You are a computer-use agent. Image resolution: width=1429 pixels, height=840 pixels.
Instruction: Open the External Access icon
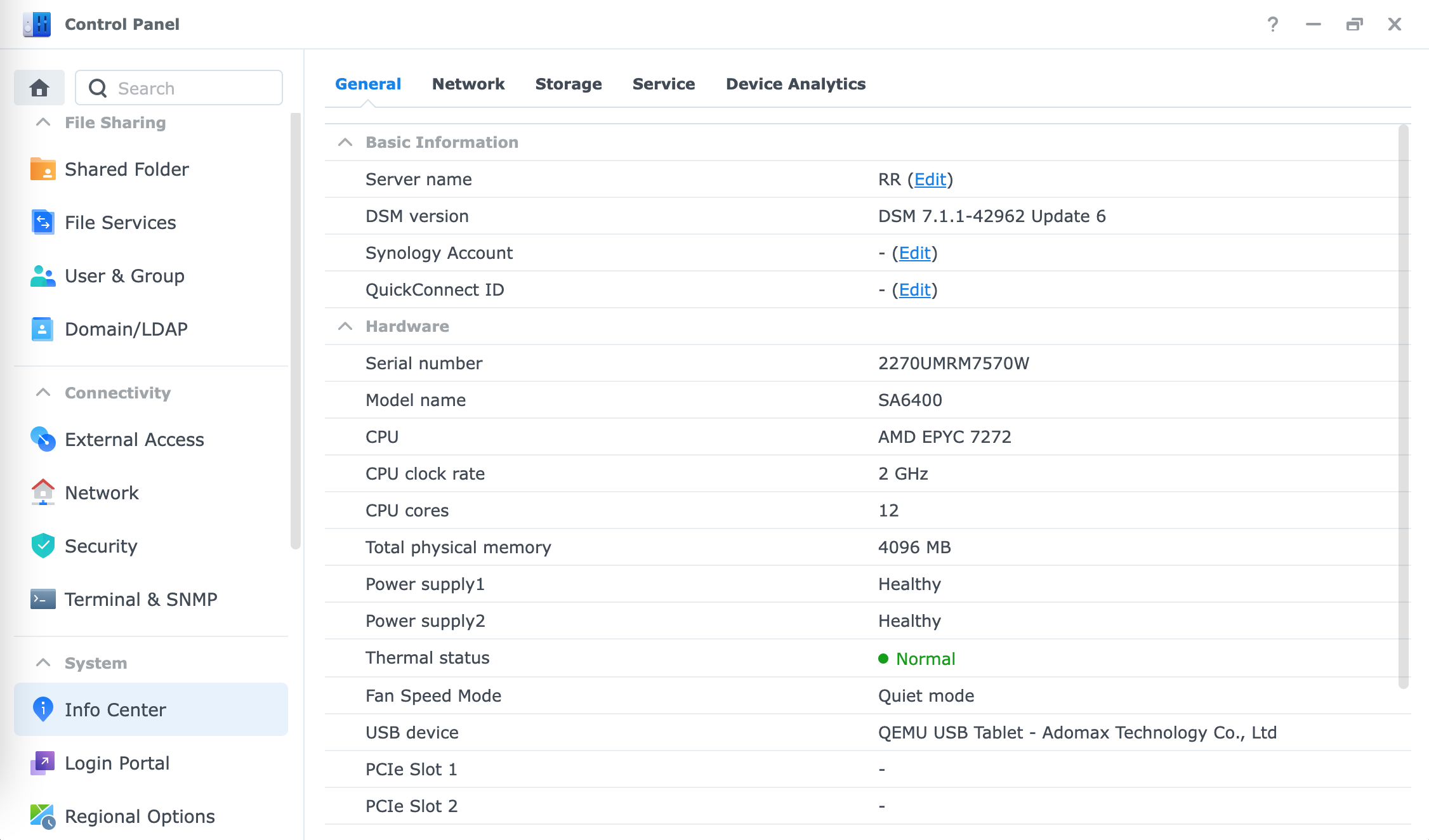[x=43, y=440]
